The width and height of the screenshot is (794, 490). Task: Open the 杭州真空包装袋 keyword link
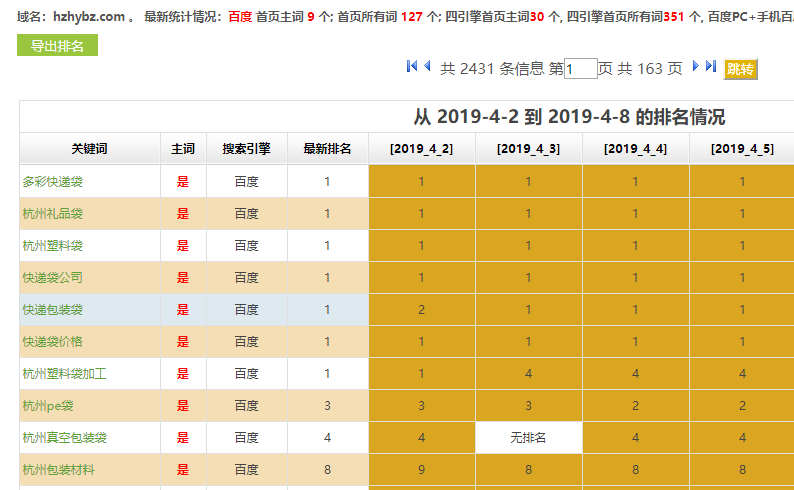(65, 438)
